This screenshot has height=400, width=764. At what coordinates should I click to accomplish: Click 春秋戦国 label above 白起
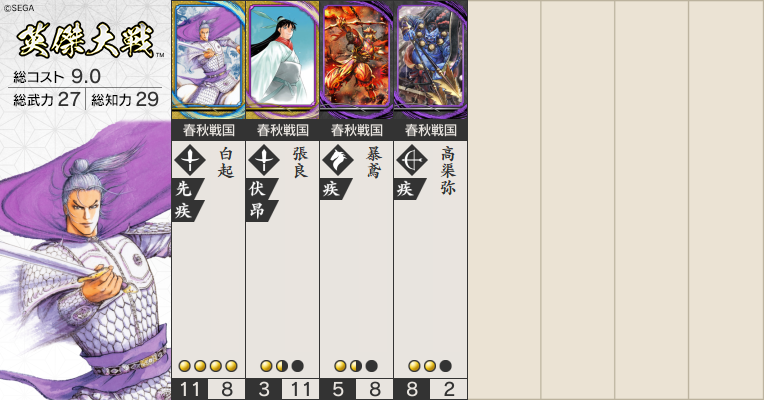(209, 130)
